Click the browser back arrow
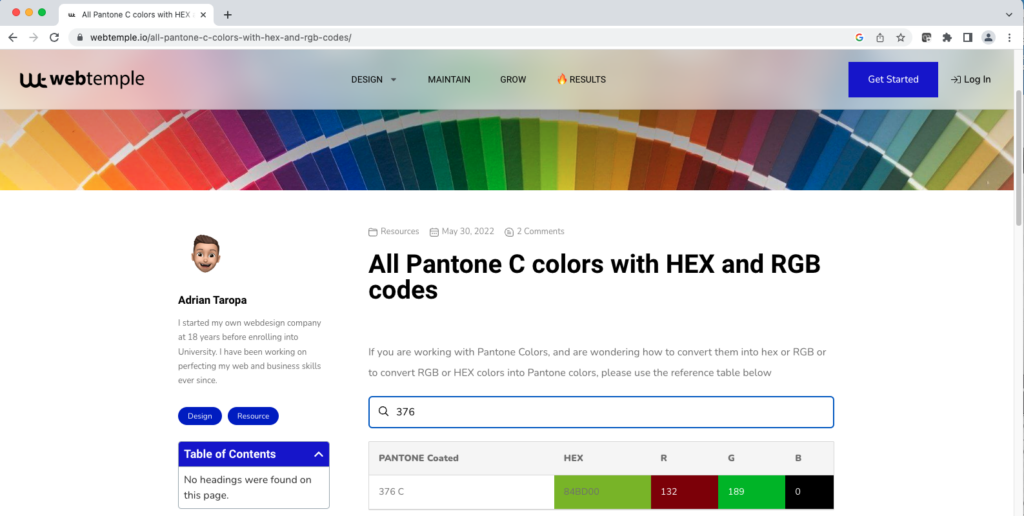Screen dimensions: 1024x516 coord(12,38)
